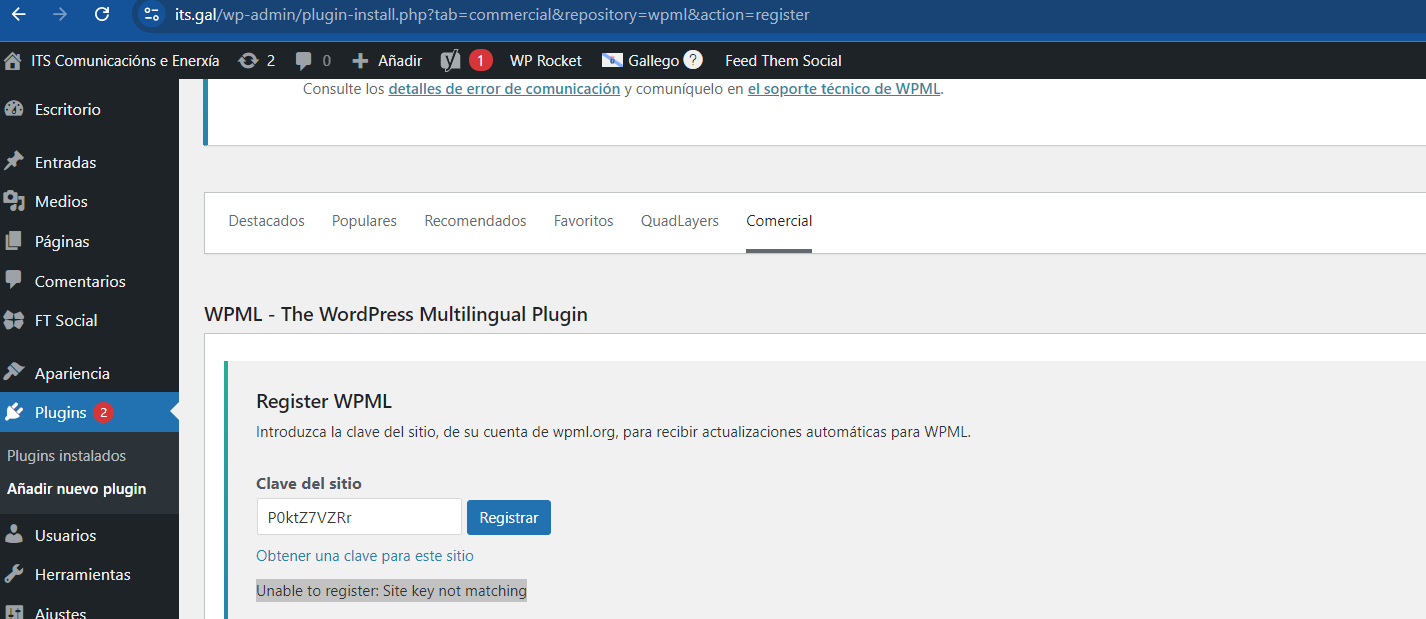
Task: Open site info icon in address bar
Action: click(x=152, y=14)
